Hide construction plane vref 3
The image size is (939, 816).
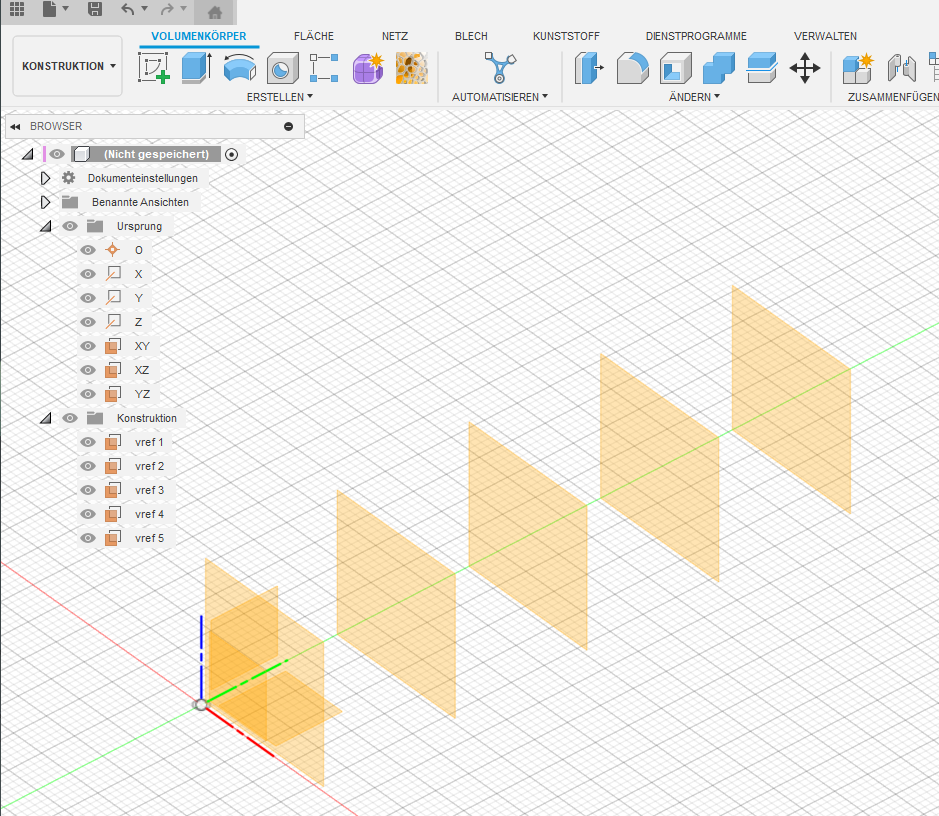tap(88, 490)
